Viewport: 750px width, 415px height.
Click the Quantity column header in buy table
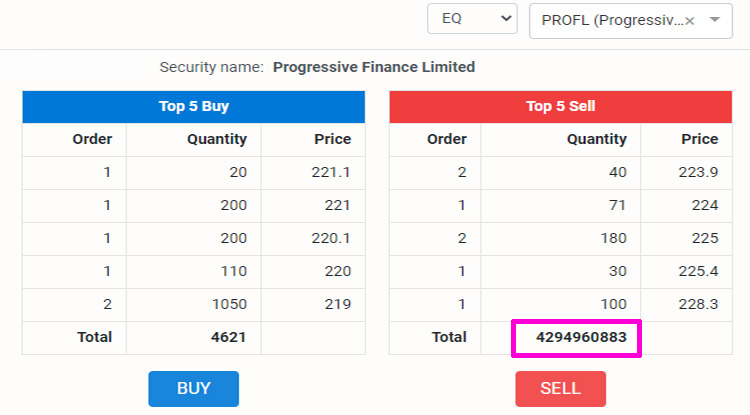pos(216,139)
